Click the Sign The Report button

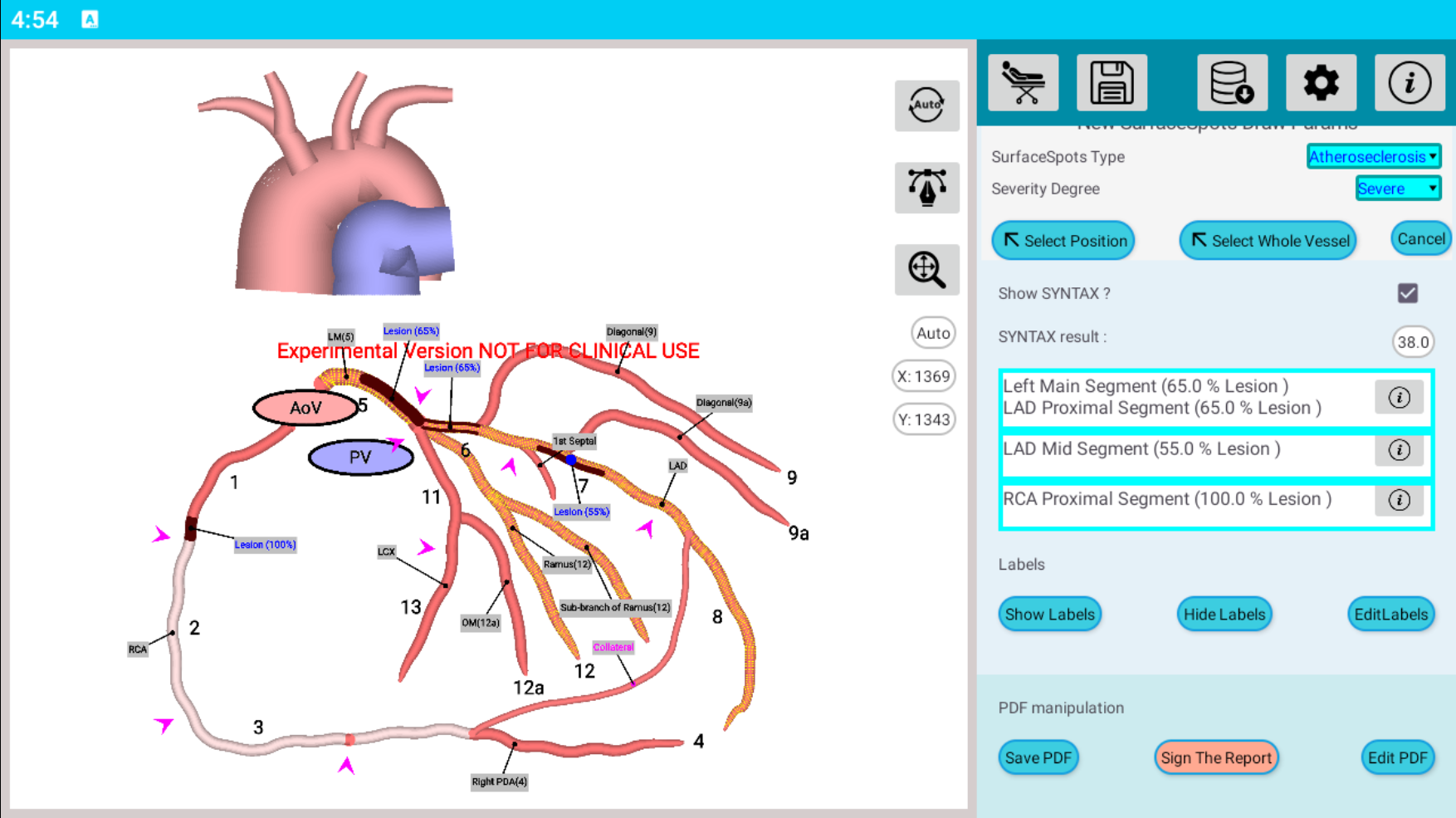click(1215, 757)
